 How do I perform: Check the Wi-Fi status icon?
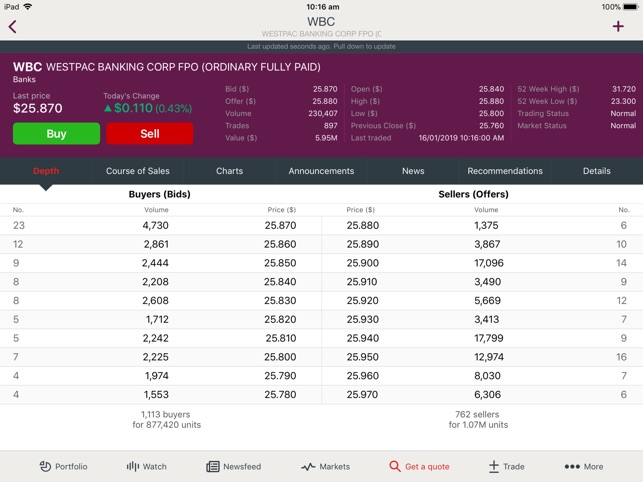(28, 7)
